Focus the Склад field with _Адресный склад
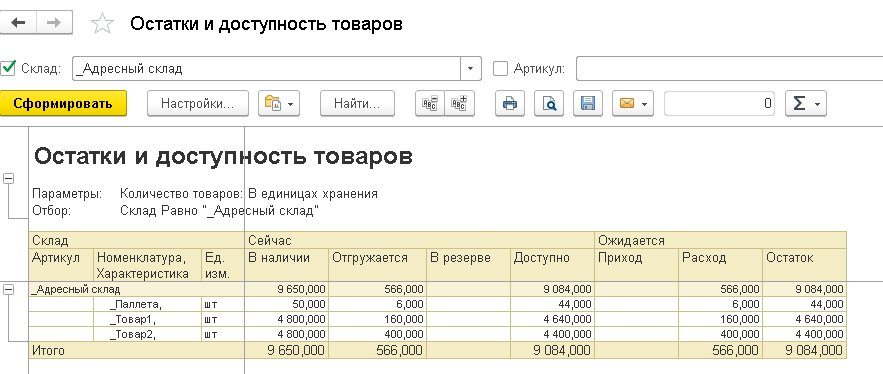 pyautogui.click(x=266, y=69)
